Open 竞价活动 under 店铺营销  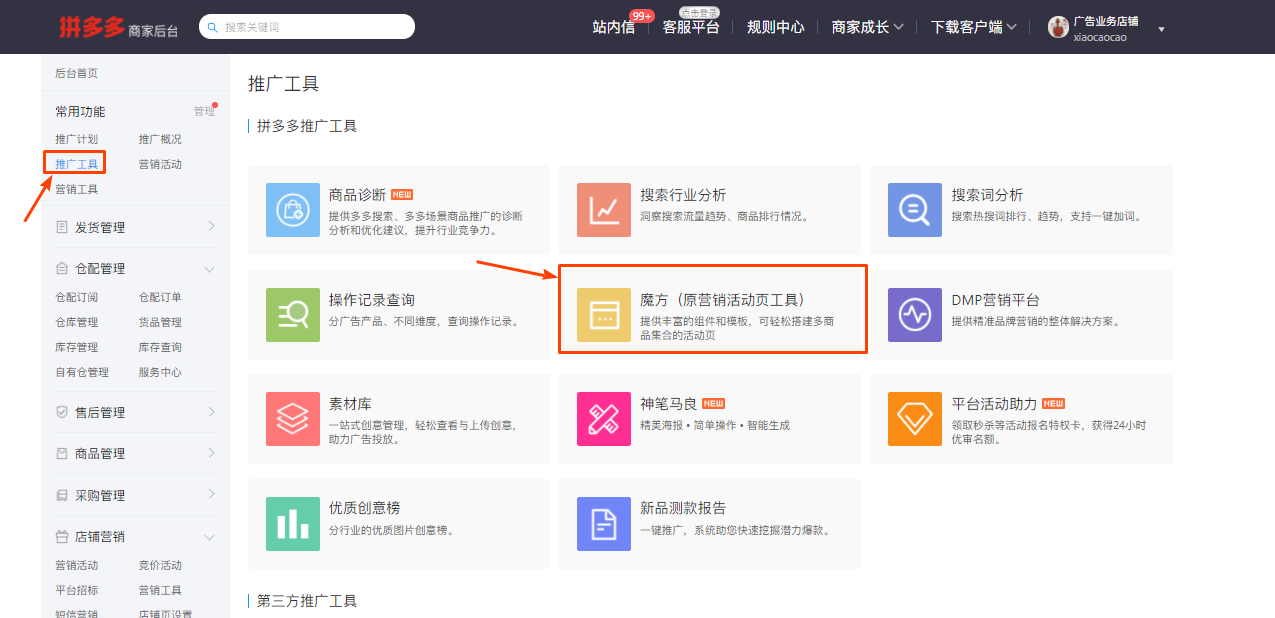pyautogui.click(x=160, y=565)
